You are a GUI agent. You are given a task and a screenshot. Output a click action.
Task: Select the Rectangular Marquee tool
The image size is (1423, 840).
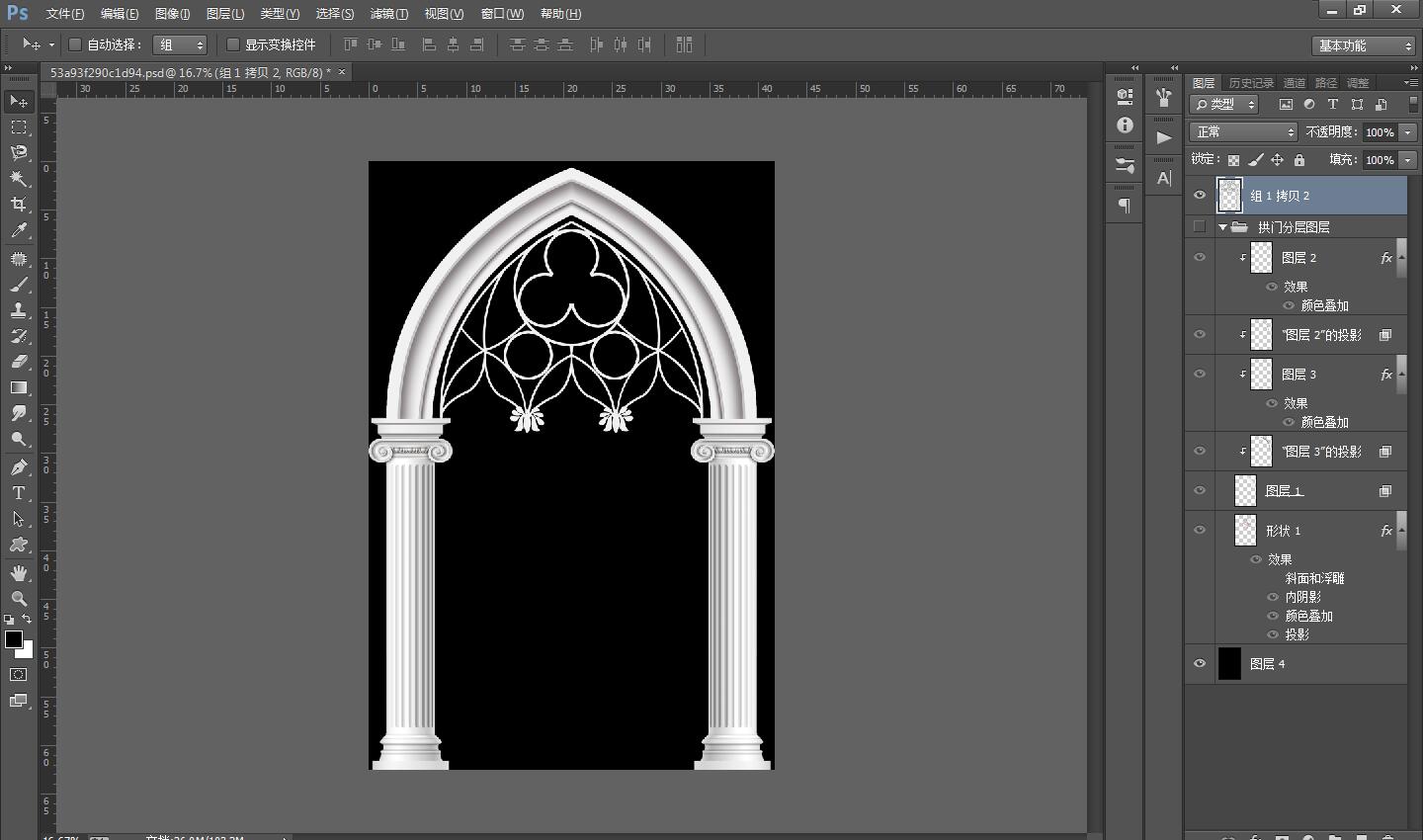(19, 127)
